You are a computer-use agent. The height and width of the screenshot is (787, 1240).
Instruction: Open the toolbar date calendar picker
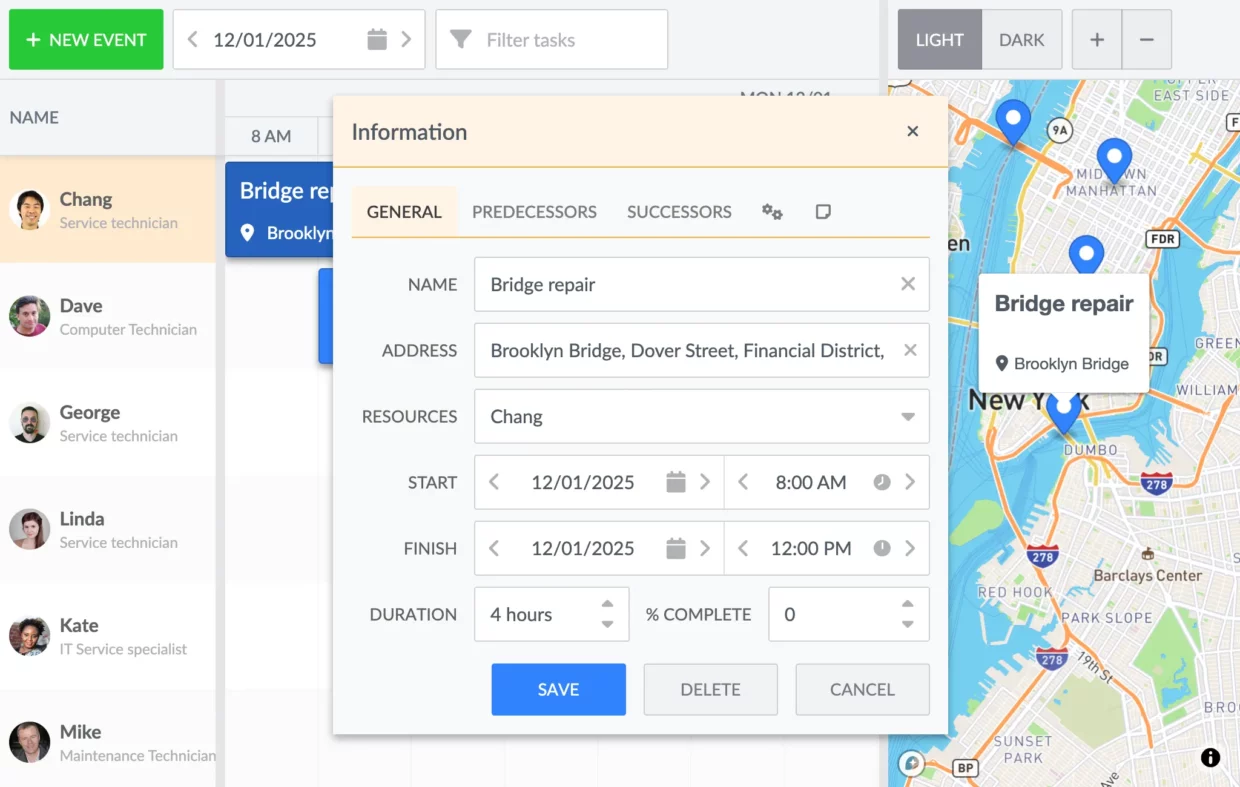click(x=376, y=40)
